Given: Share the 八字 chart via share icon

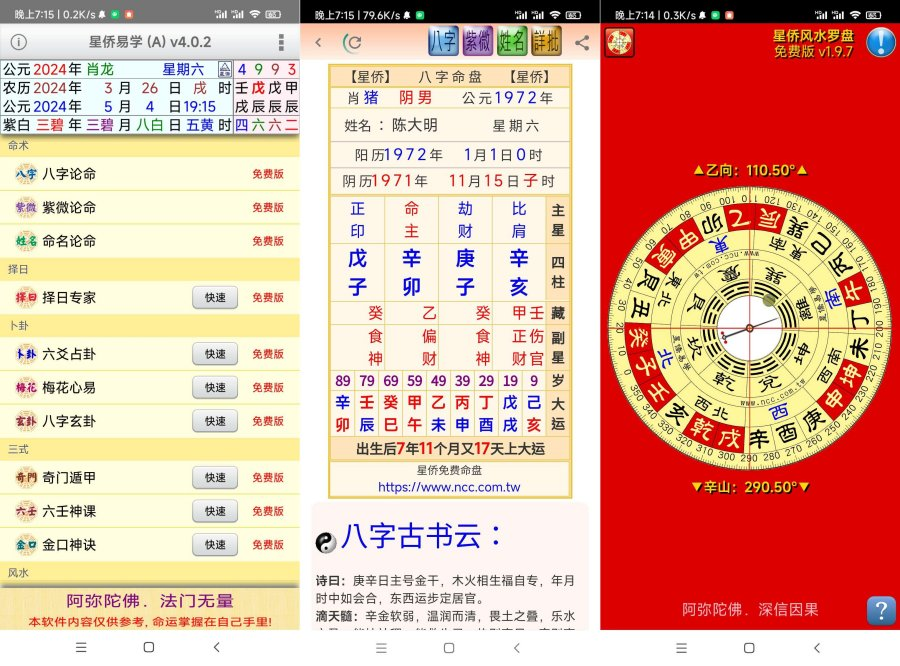Looking at the screenshot, I should (x=582, y=43).
